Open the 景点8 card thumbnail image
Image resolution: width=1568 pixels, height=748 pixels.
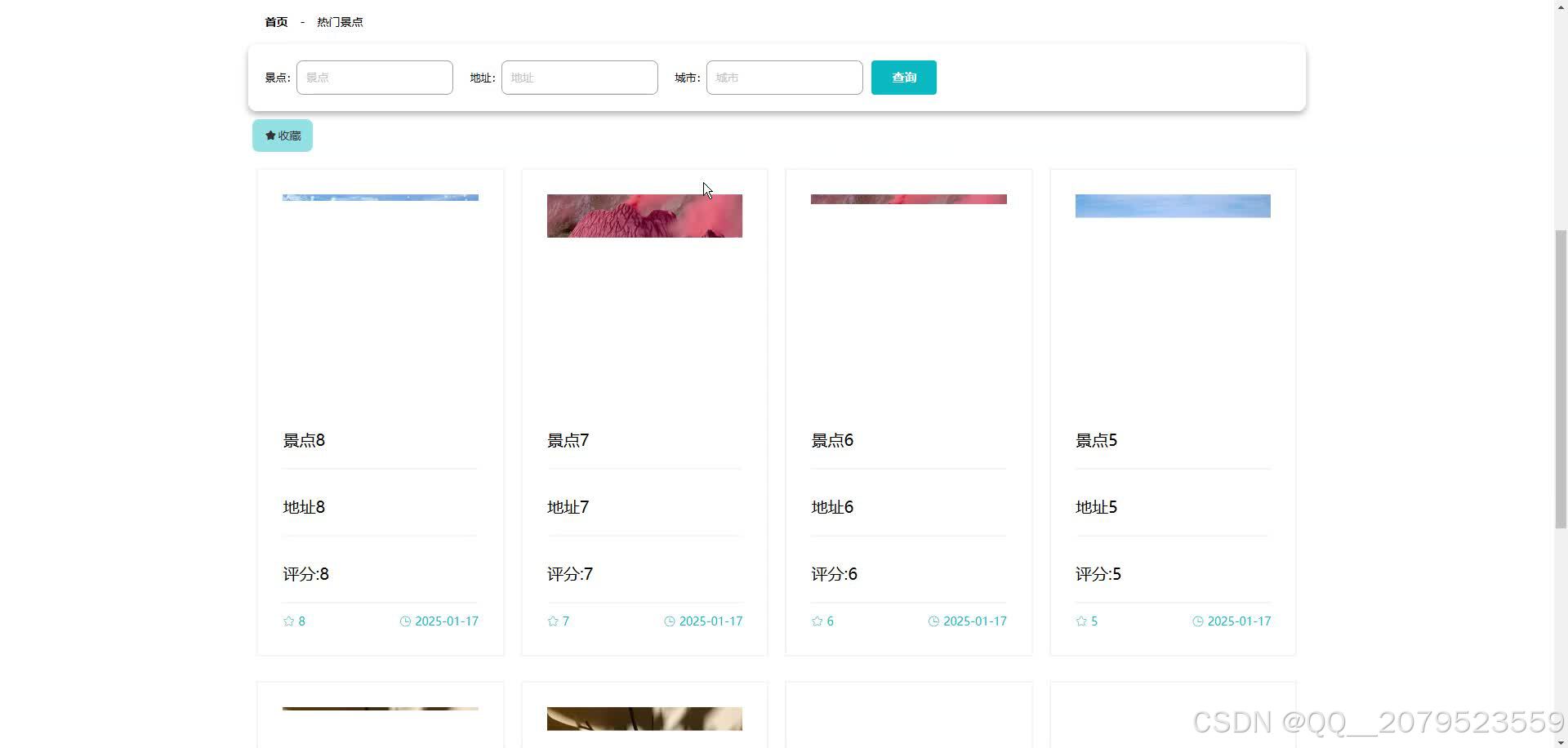(x=381, y=198)
